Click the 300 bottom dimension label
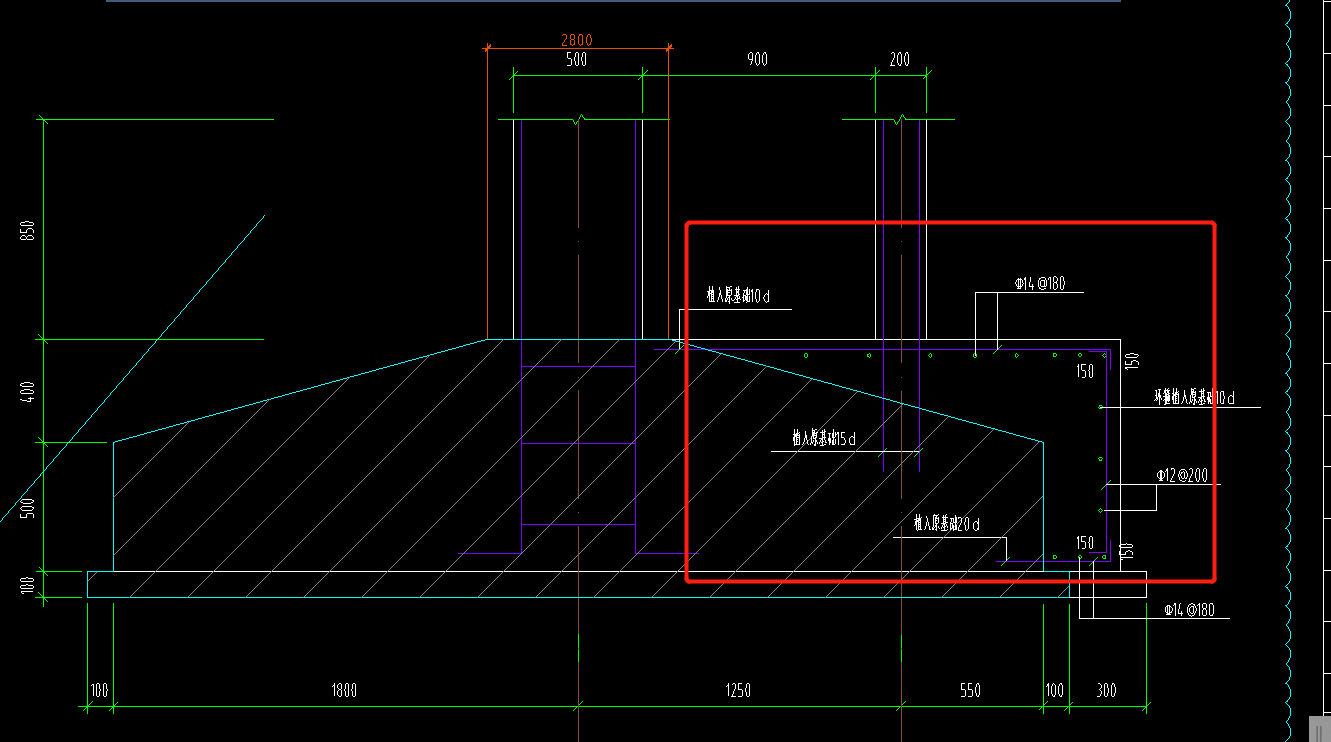This screenshot has height=742, width=1331. pos(1107,690)
